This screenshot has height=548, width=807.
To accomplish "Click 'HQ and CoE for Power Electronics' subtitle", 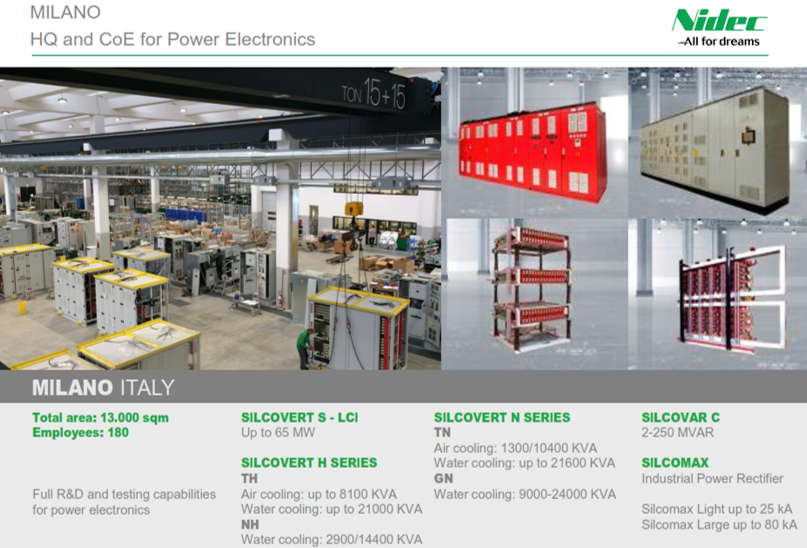I will 173,39.
